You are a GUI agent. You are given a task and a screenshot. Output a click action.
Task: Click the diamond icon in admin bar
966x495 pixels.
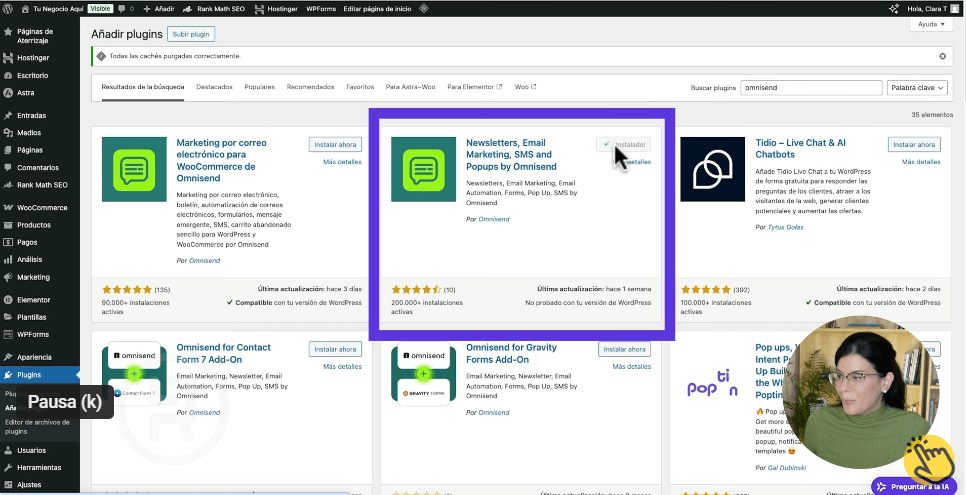pyautogui.click(x=423, y=9)
